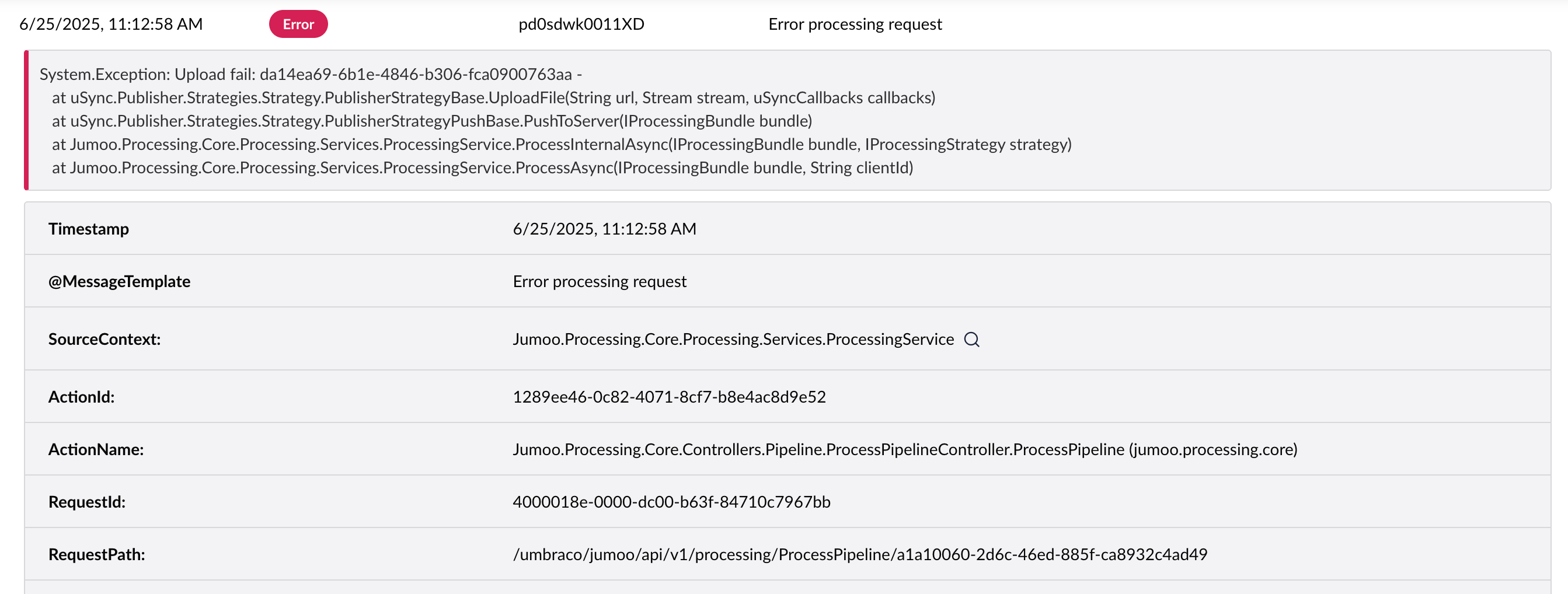Click the System.Exception Upload fail line

tap(311, 74)
